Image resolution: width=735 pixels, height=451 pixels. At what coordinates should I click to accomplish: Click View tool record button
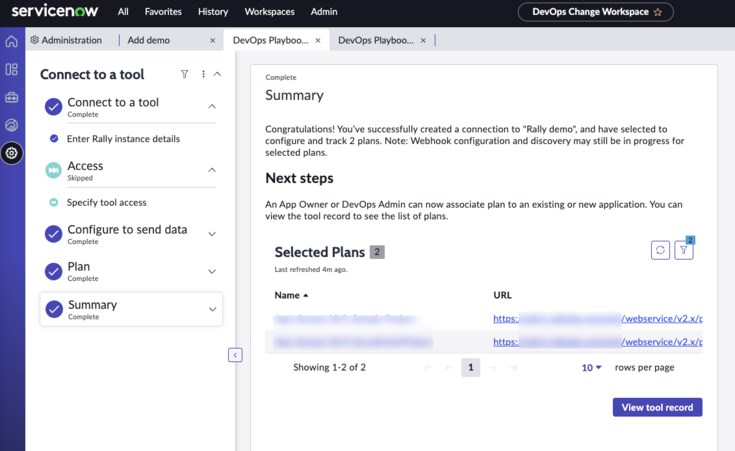tap(657, 407)
